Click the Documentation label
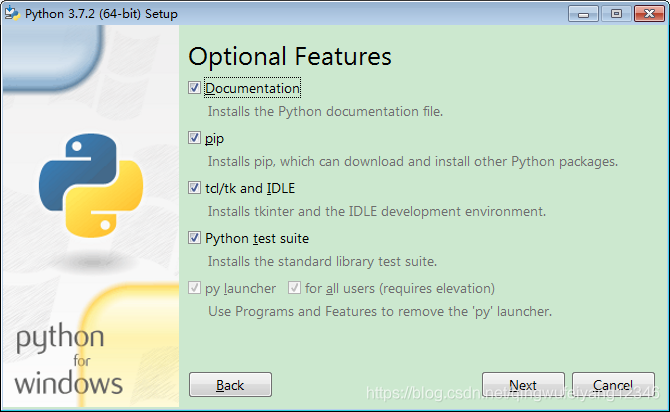The height and width of the screenshot is (412, 670). pos(253,88)
